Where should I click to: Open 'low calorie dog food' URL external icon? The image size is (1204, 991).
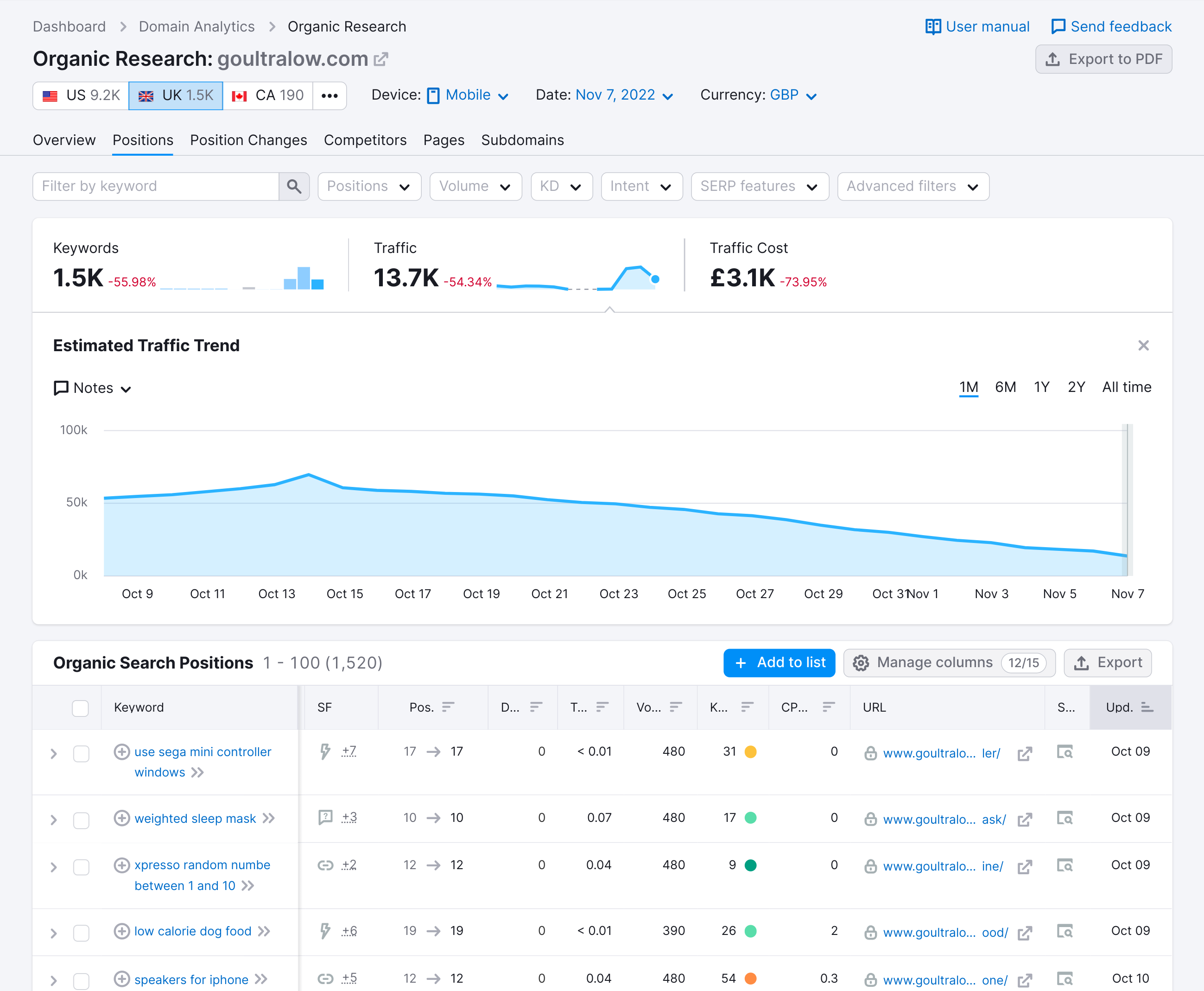1025,934
